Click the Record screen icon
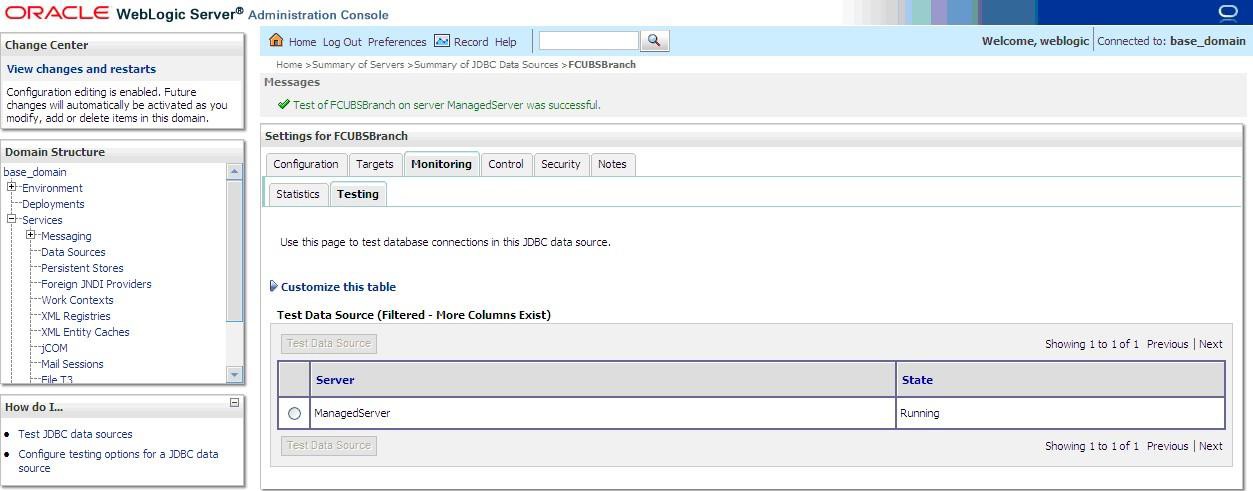 441,41
